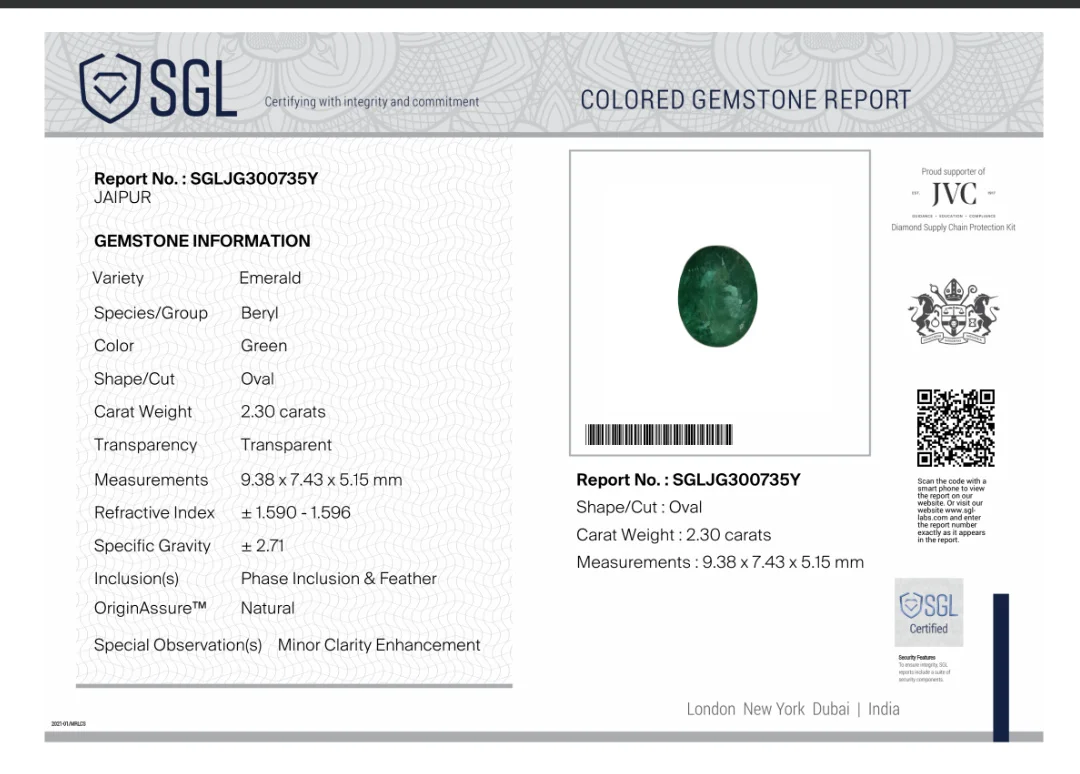
Task: Click 'London' in the footer
Action: pyautogui.click(x=711, y=709)
